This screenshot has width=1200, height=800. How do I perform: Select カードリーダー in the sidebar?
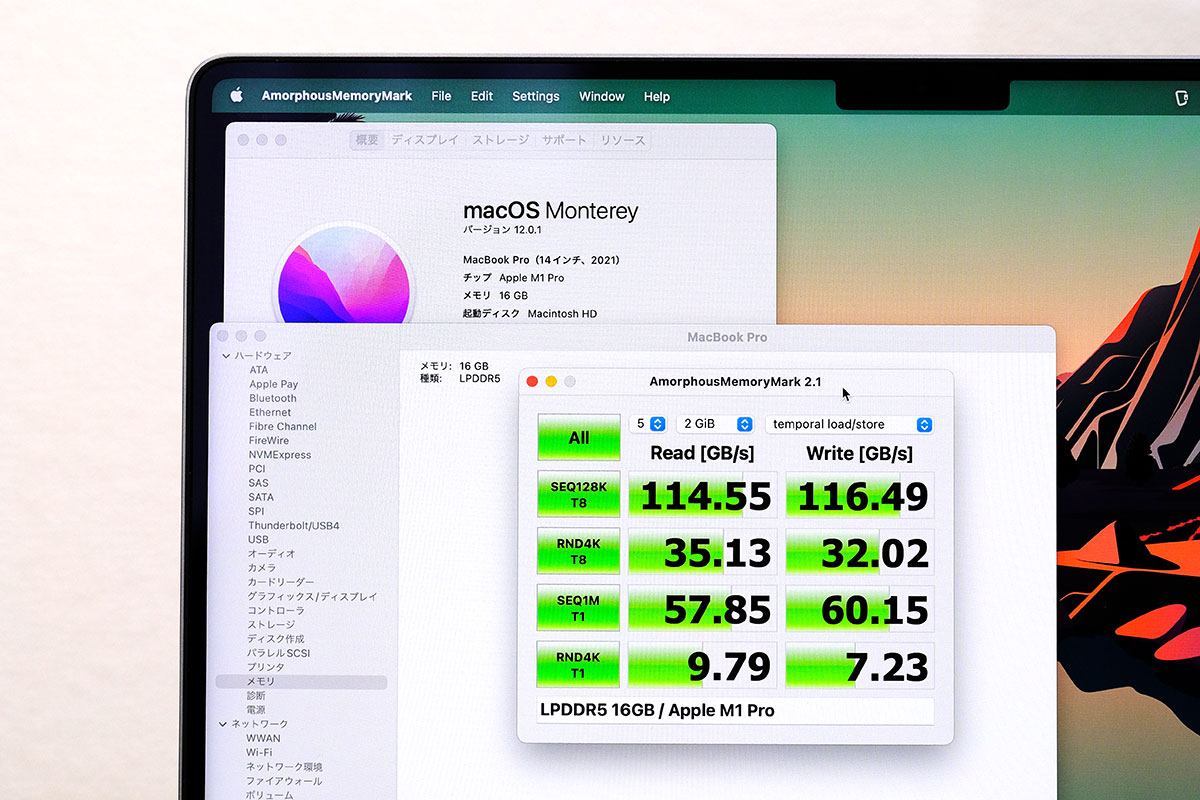(x=281, y=582)
